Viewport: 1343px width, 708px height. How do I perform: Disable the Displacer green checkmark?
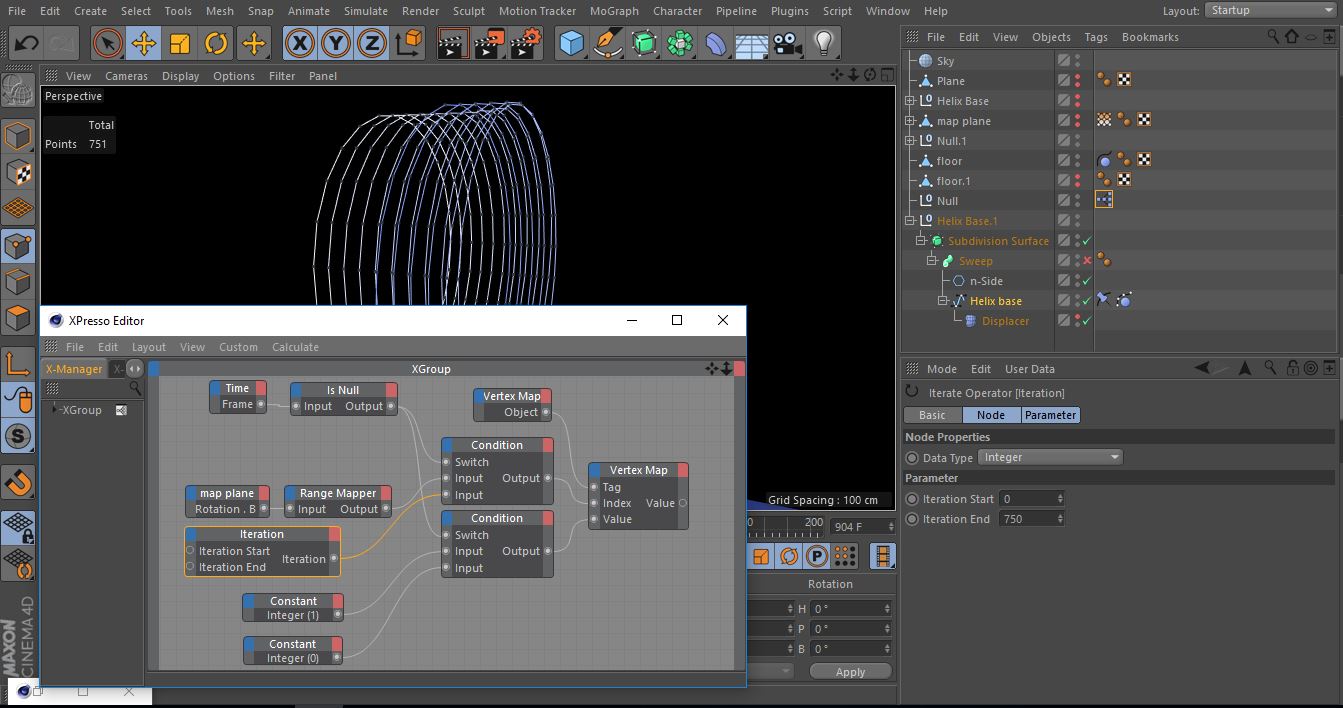click(1087, 321)
